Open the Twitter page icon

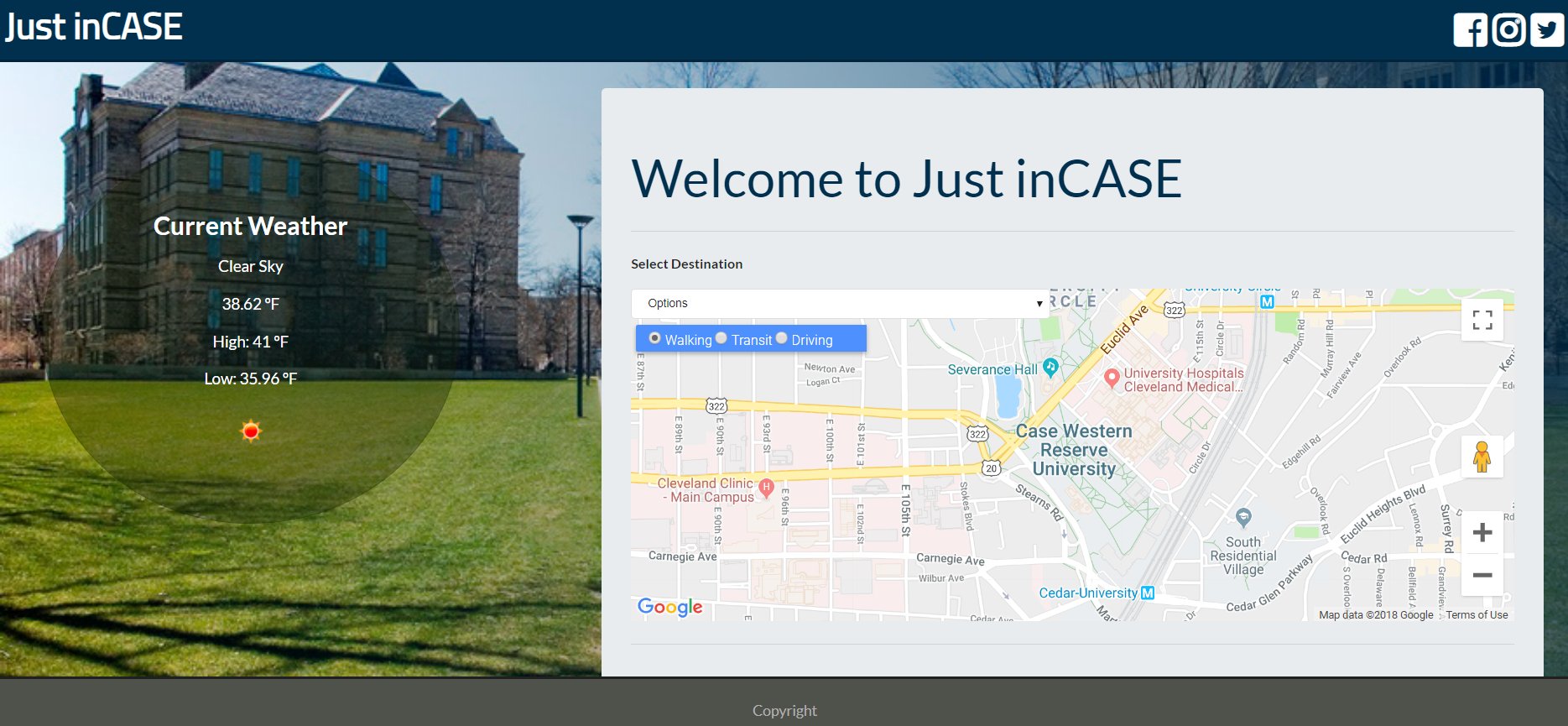[1547, 30]
